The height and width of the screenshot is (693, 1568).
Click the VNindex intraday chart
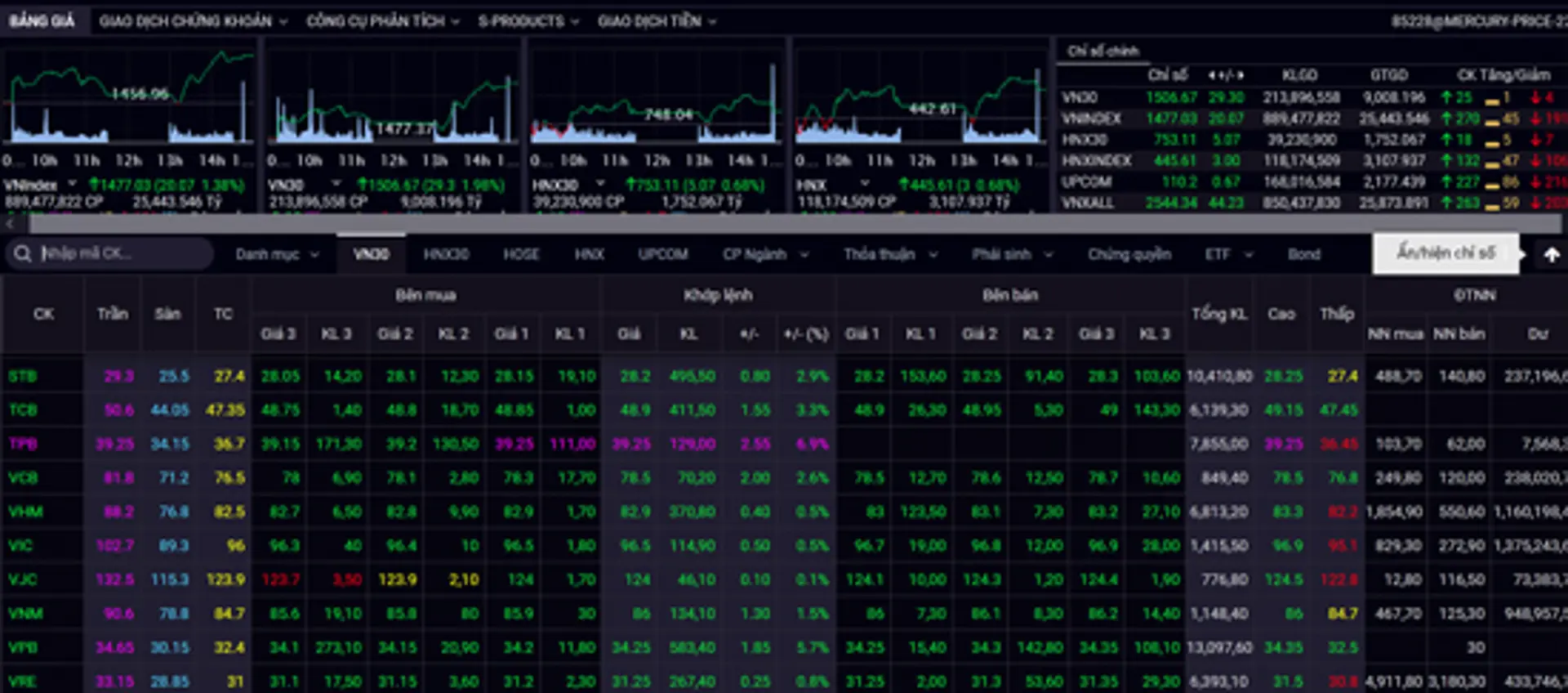click(129, 96)
